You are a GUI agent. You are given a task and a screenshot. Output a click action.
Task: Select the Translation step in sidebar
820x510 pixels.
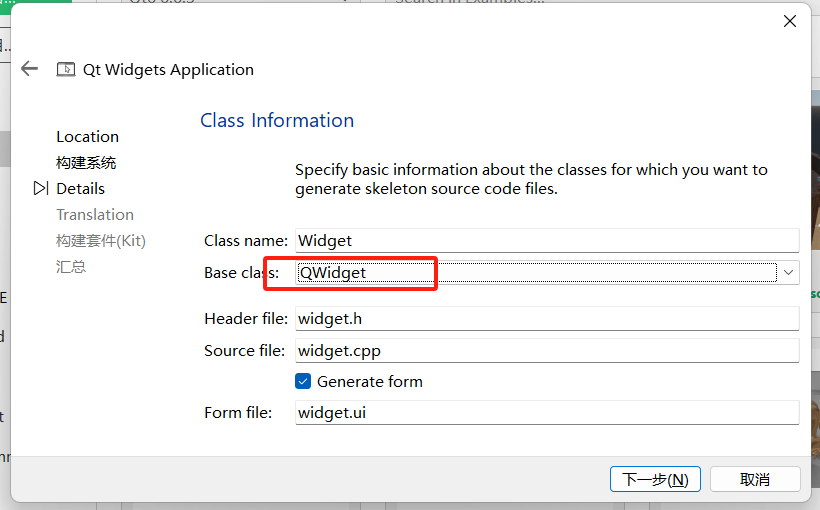(95, 214)
